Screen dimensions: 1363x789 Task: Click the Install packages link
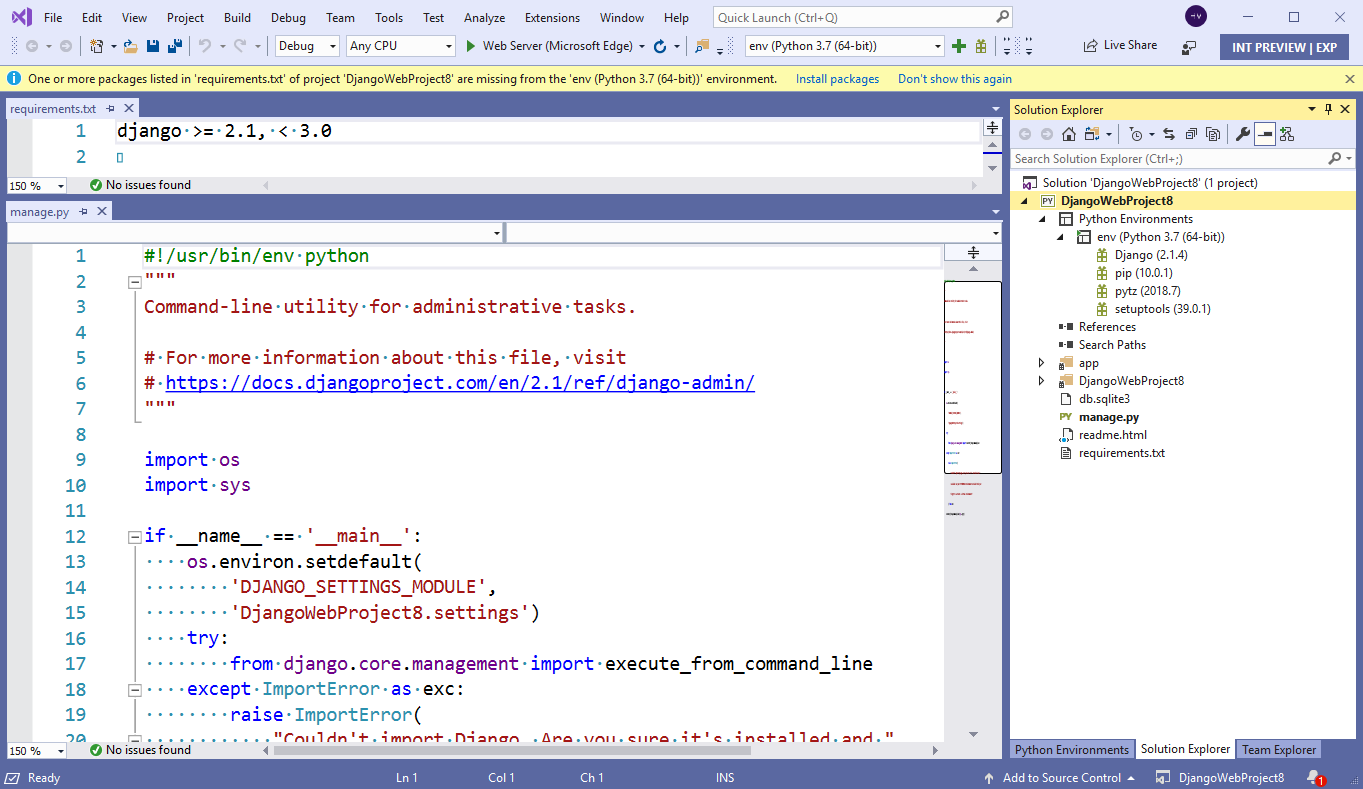837,78
